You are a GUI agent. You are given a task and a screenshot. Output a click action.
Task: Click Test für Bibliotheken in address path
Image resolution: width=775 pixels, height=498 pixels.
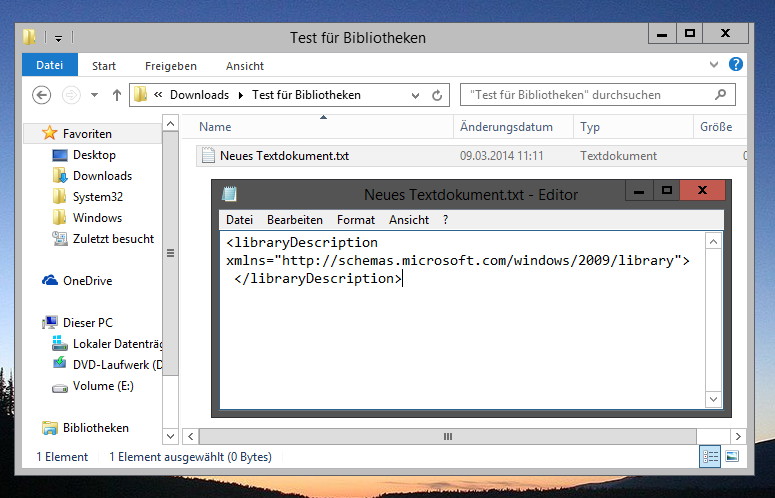point(306,95)
